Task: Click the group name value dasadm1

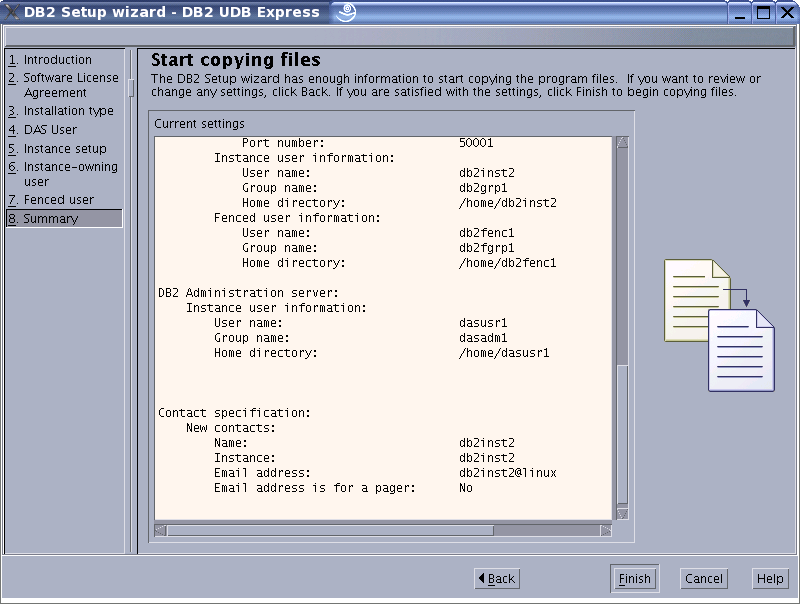Action: point(483,338)
